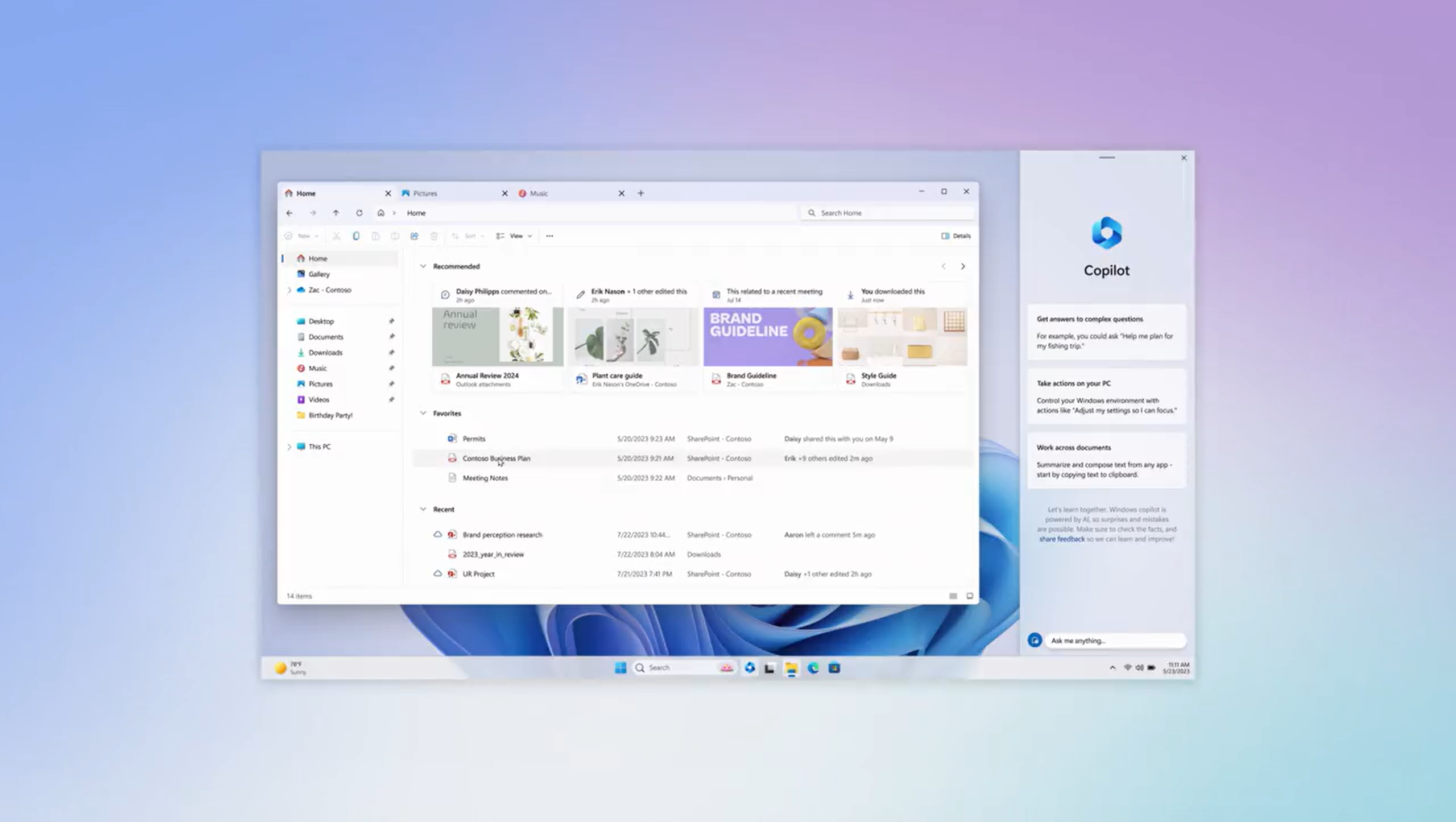
Task: Select the Permits file in Favorites
Action: coord(693,439)
